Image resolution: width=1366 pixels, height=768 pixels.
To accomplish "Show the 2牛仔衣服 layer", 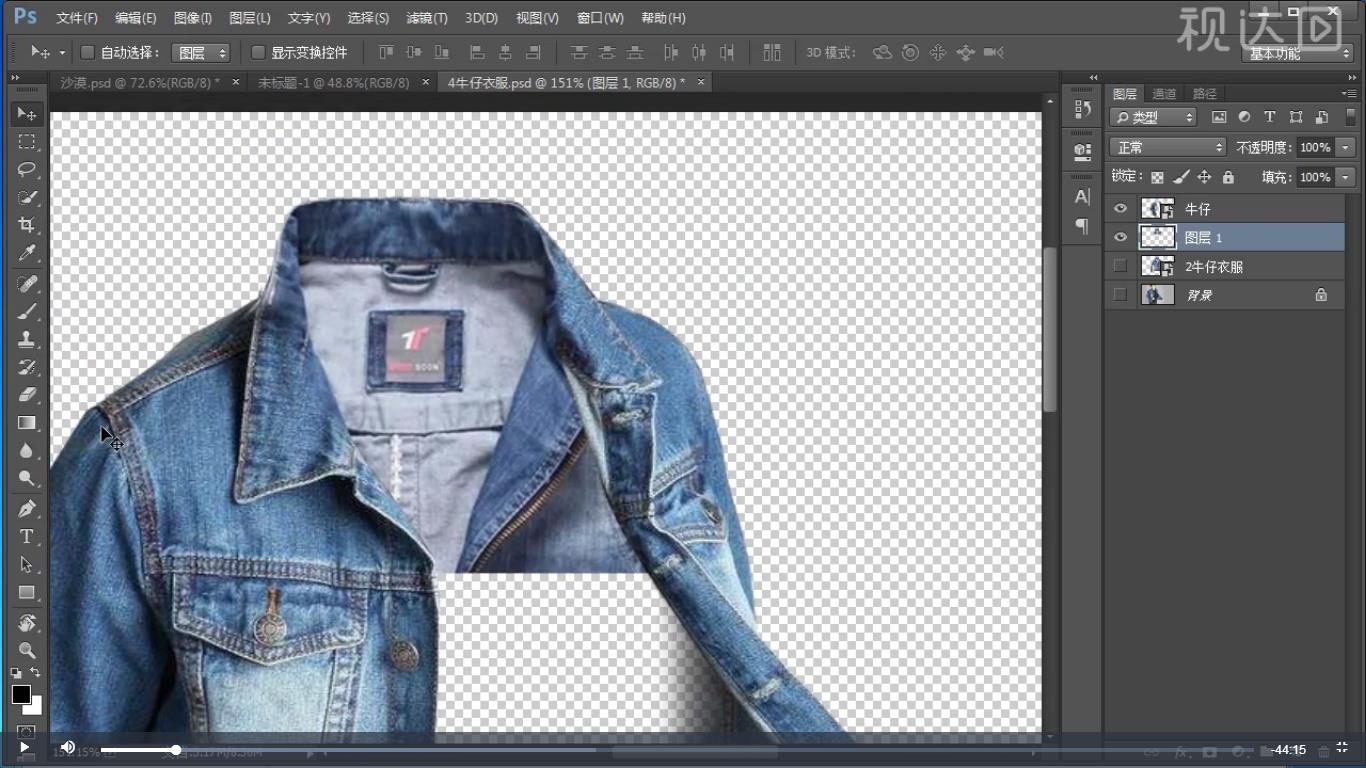I will click(x=1120, y=266).
